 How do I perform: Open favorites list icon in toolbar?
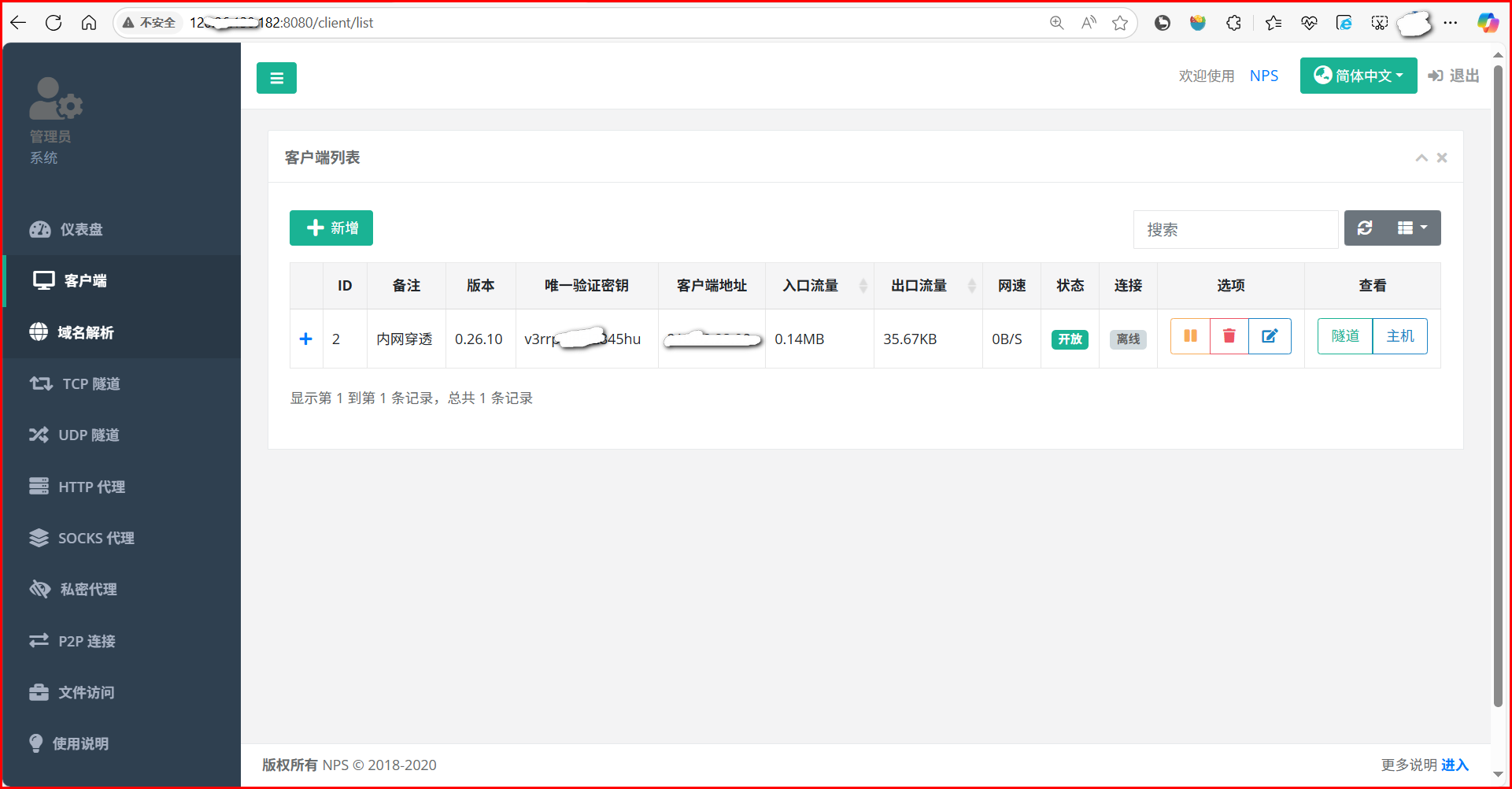point(1273,23)
